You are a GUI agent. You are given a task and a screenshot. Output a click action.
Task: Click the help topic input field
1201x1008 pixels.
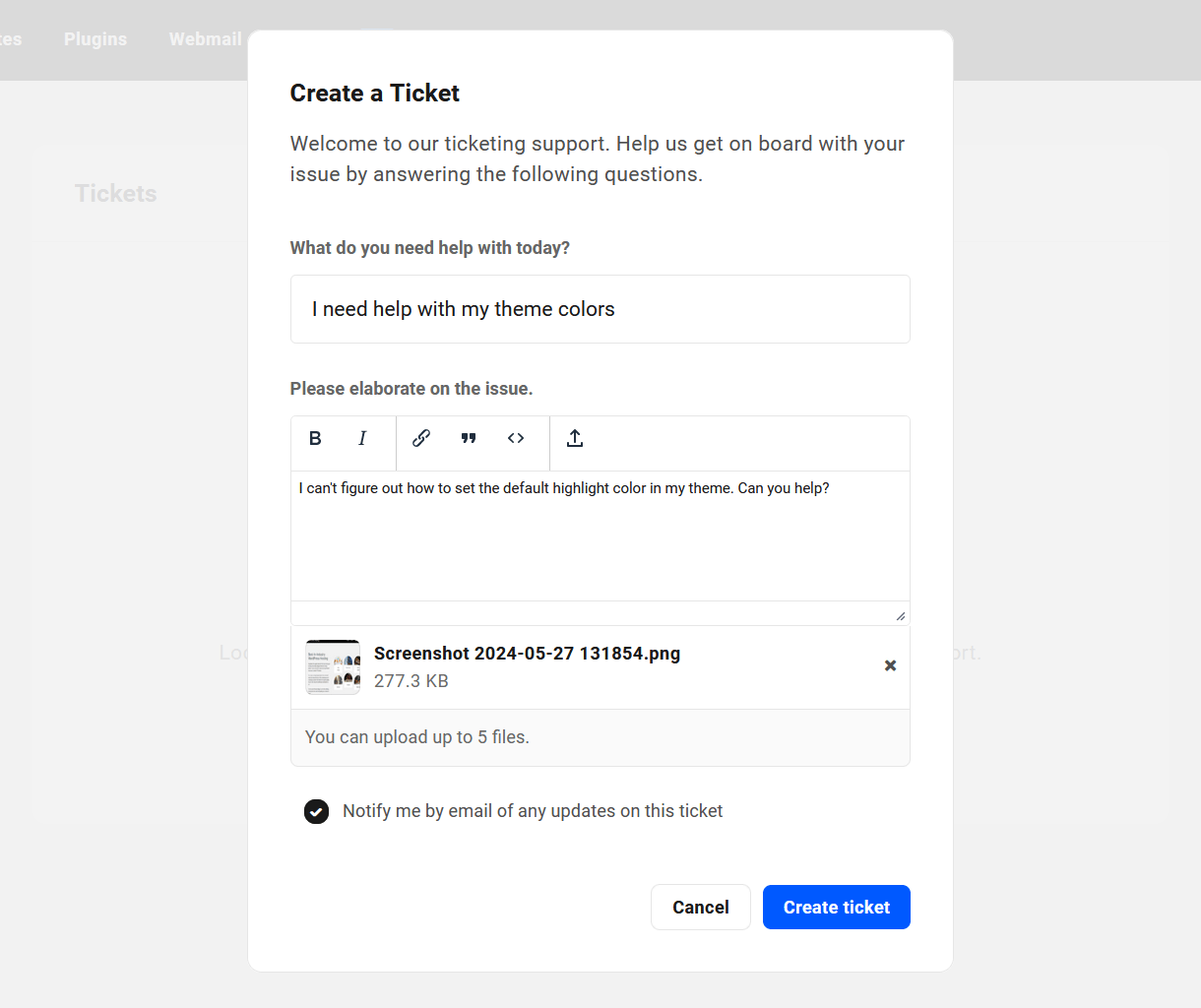(600, 308)
